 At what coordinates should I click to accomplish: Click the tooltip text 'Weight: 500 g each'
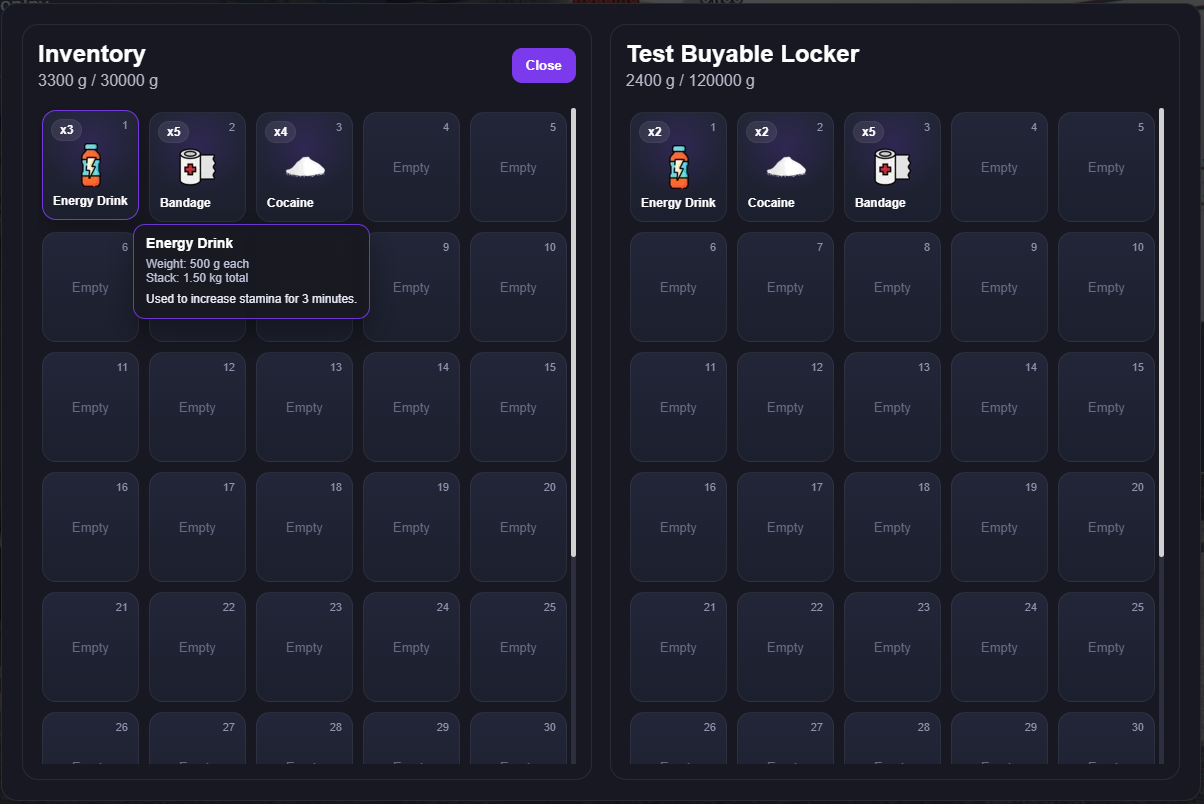tap(197, 264)
